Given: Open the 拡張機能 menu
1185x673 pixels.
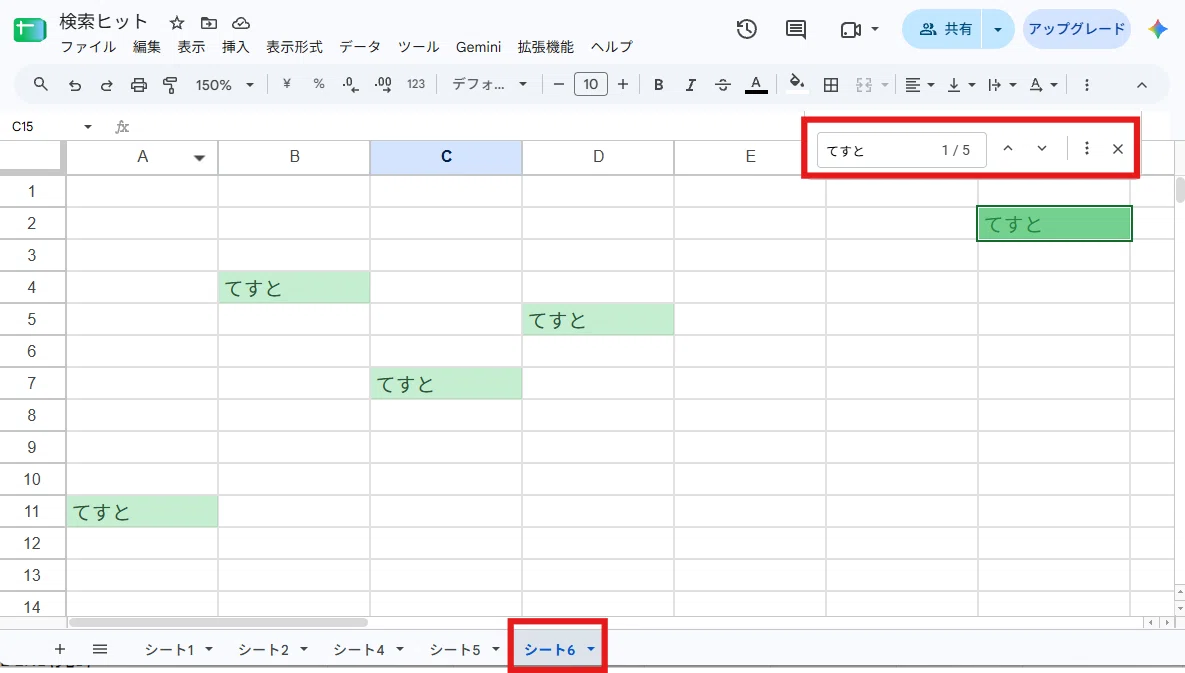Looking at the screenshot, I should pos(546,47).
